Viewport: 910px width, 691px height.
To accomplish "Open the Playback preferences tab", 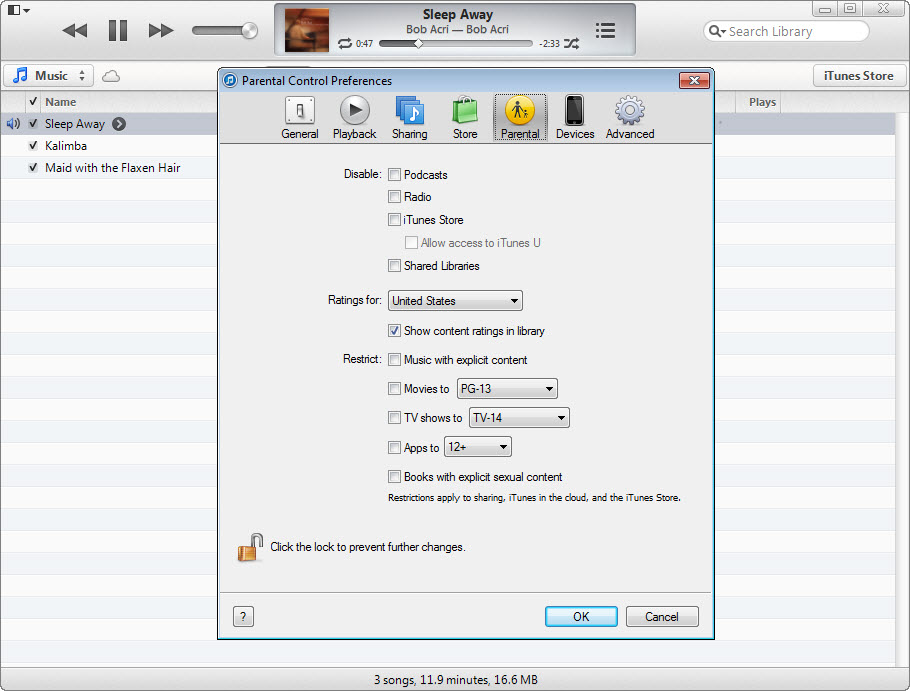I will point(355,118).
